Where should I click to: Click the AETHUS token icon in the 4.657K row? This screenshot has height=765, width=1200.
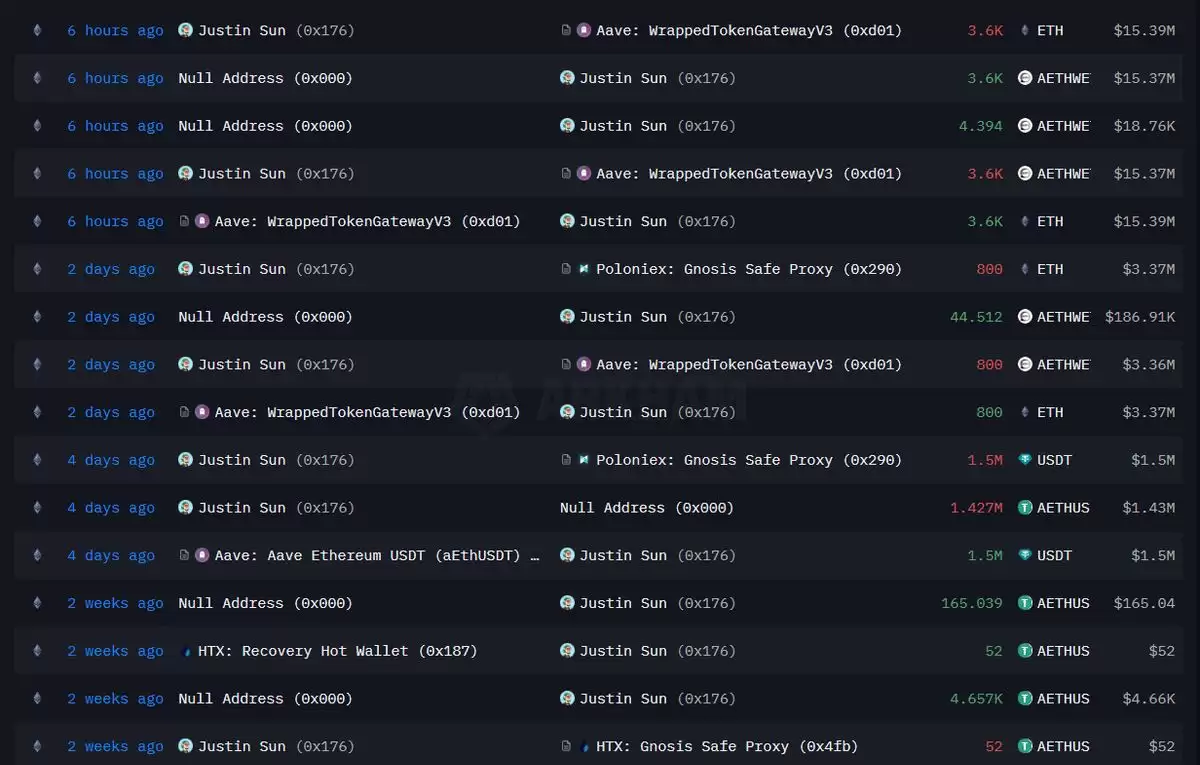tap(1025, 699)
